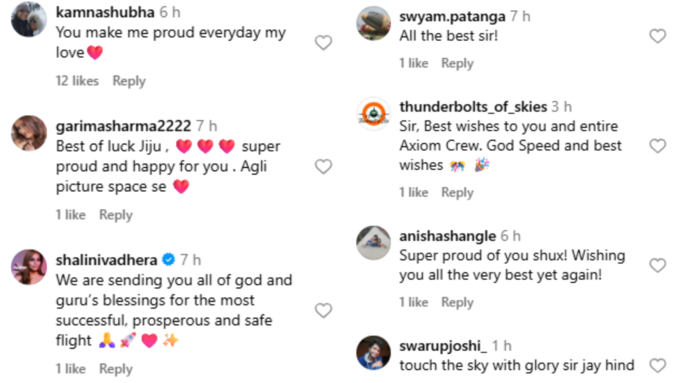The image size is (680, 383).
Task: Tap heart icon next to swarupjoshi_ comment
Action: (x=657, y=366)
